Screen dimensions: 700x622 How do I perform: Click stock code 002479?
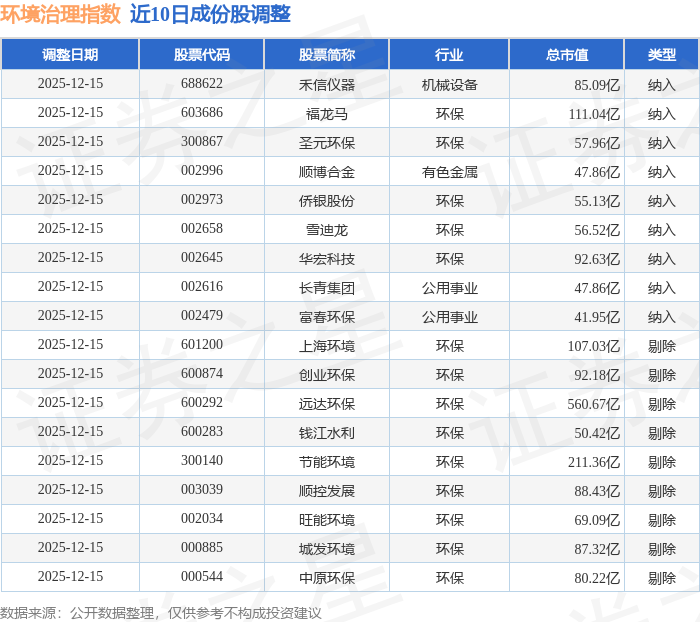(x=202, y=316)
